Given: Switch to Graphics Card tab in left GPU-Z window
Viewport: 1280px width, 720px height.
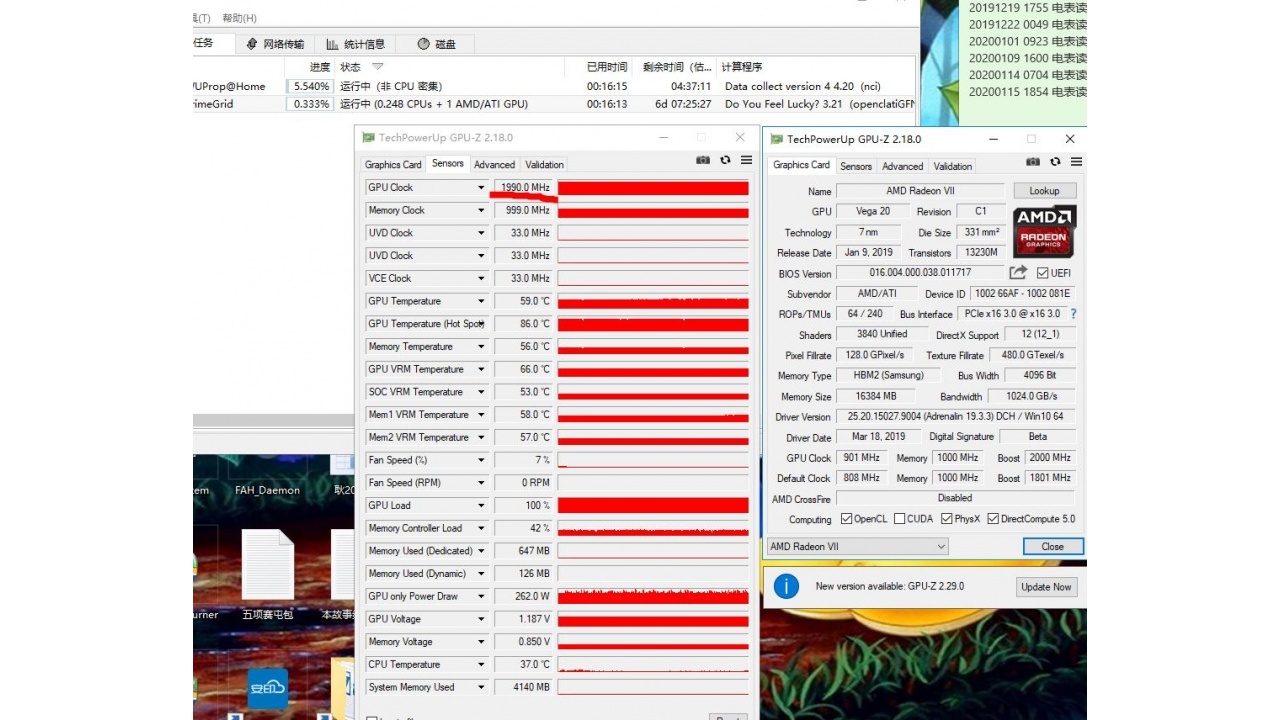Looking at the screenshot, I should click(x=393, y=165).
